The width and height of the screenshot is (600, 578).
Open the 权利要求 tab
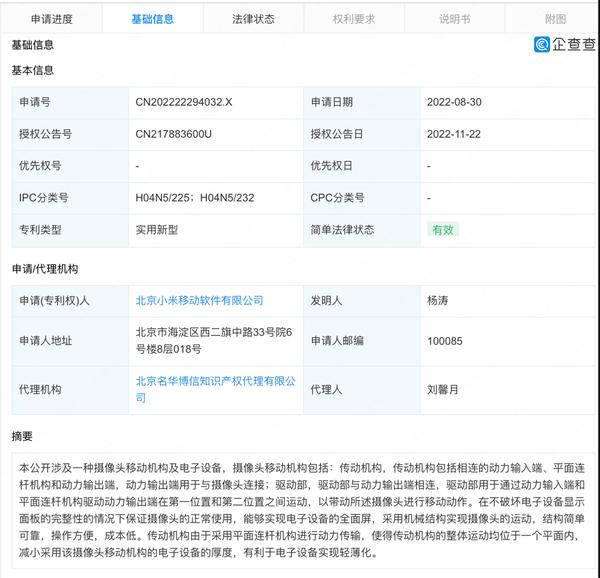pos(354,19)
